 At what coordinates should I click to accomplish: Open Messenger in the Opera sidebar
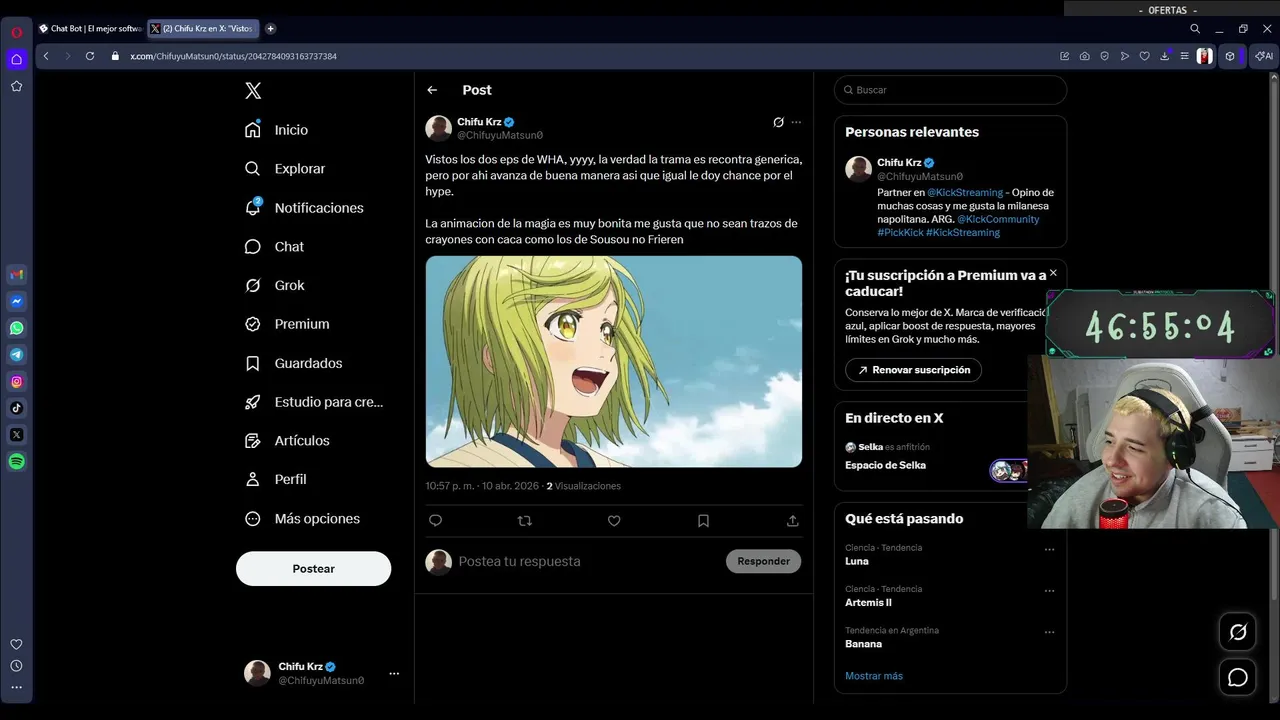click(x=17, y=301)
